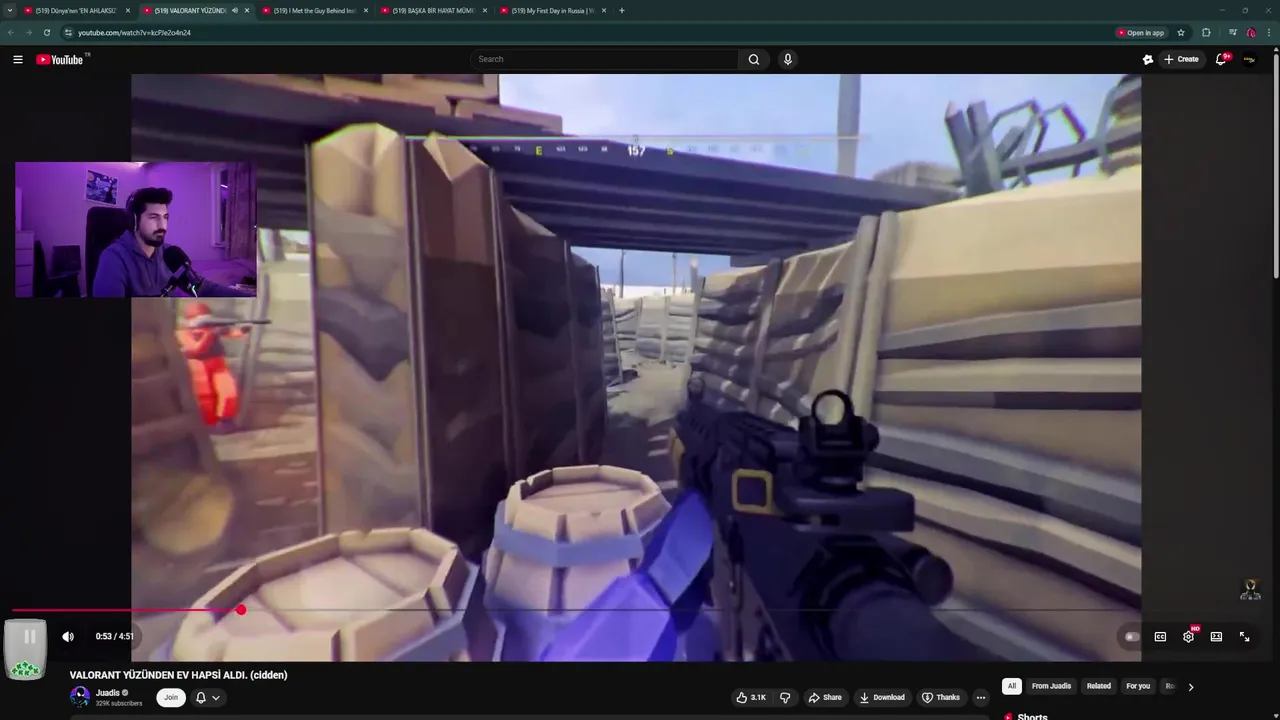Open the browser profile icon
The image size is (1280, 720).
tap(1251, 32)
